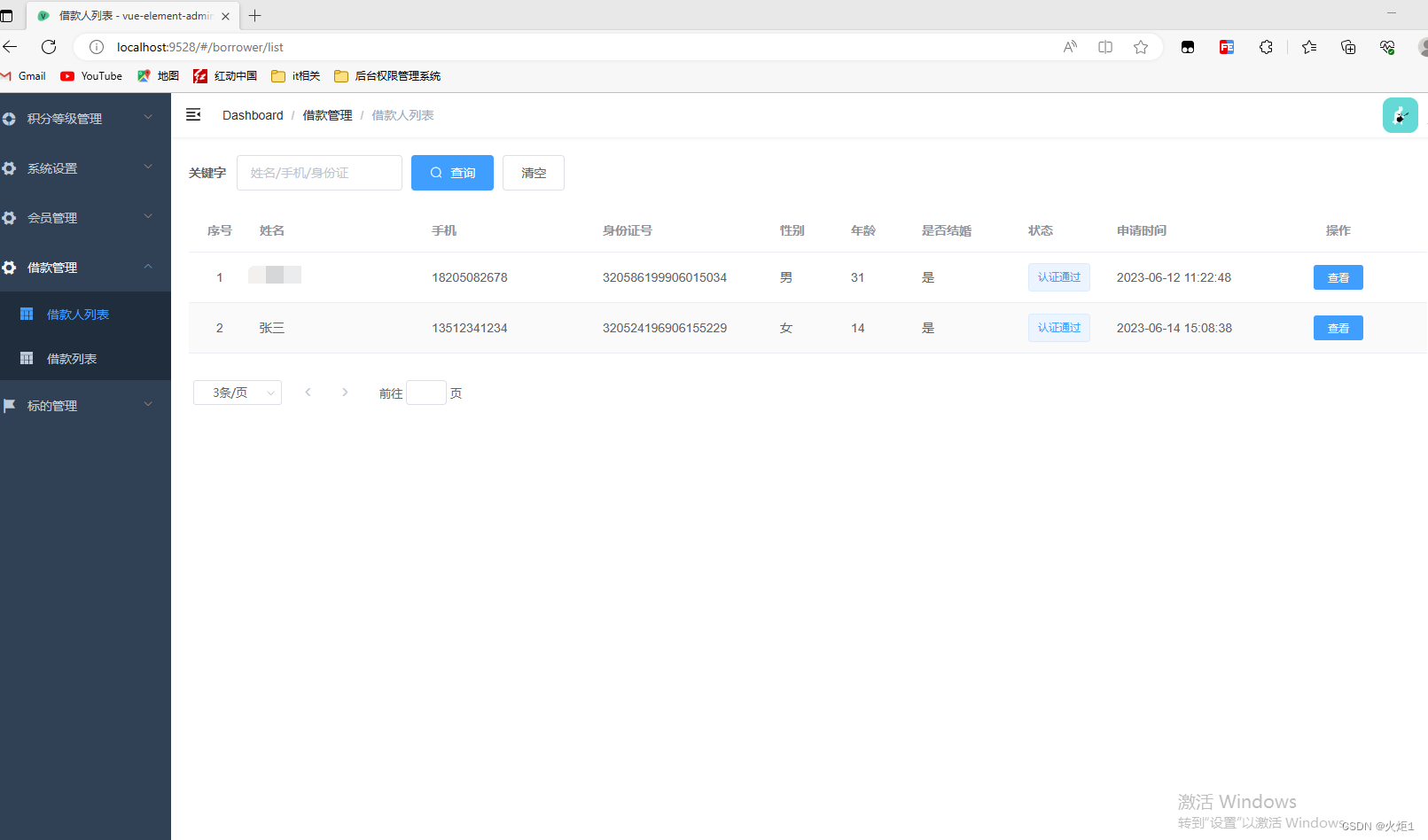Click ID number 320524196906155229
Image resolution: width=1428 pixels, height=840 pixels.
665,328
